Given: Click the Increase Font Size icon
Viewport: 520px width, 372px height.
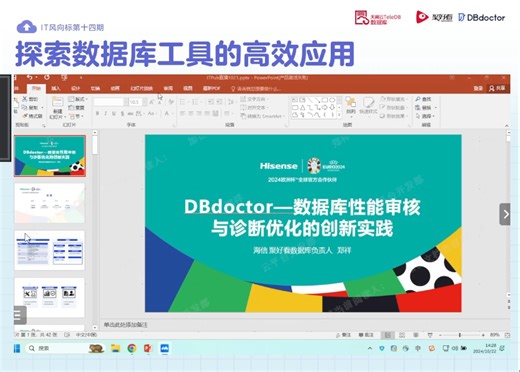Looking at the screenshot, I should coord(152,102).
